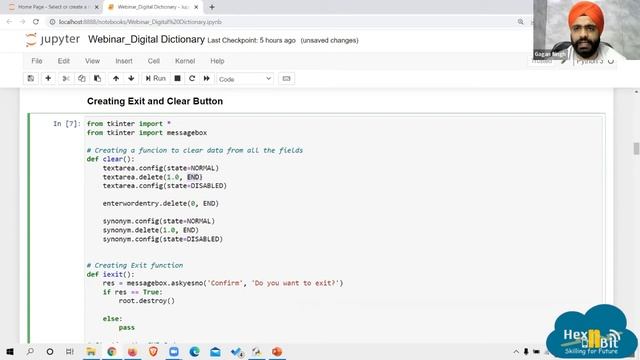Click the save and checkpoint icon

(31, 78)
